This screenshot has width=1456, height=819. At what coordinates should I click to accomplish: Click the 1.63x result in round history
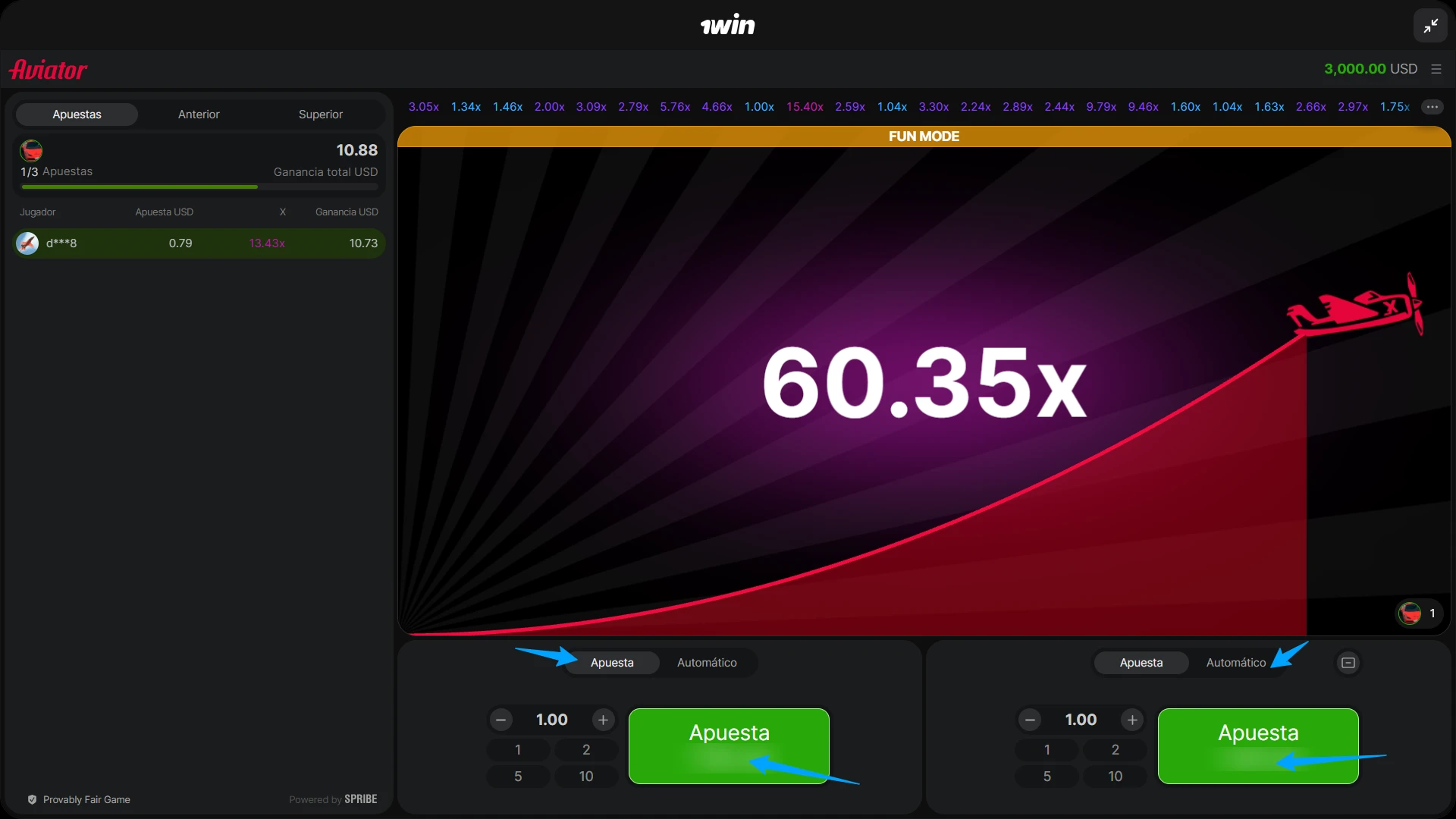pyautogui.click(x=1269, y=107)
